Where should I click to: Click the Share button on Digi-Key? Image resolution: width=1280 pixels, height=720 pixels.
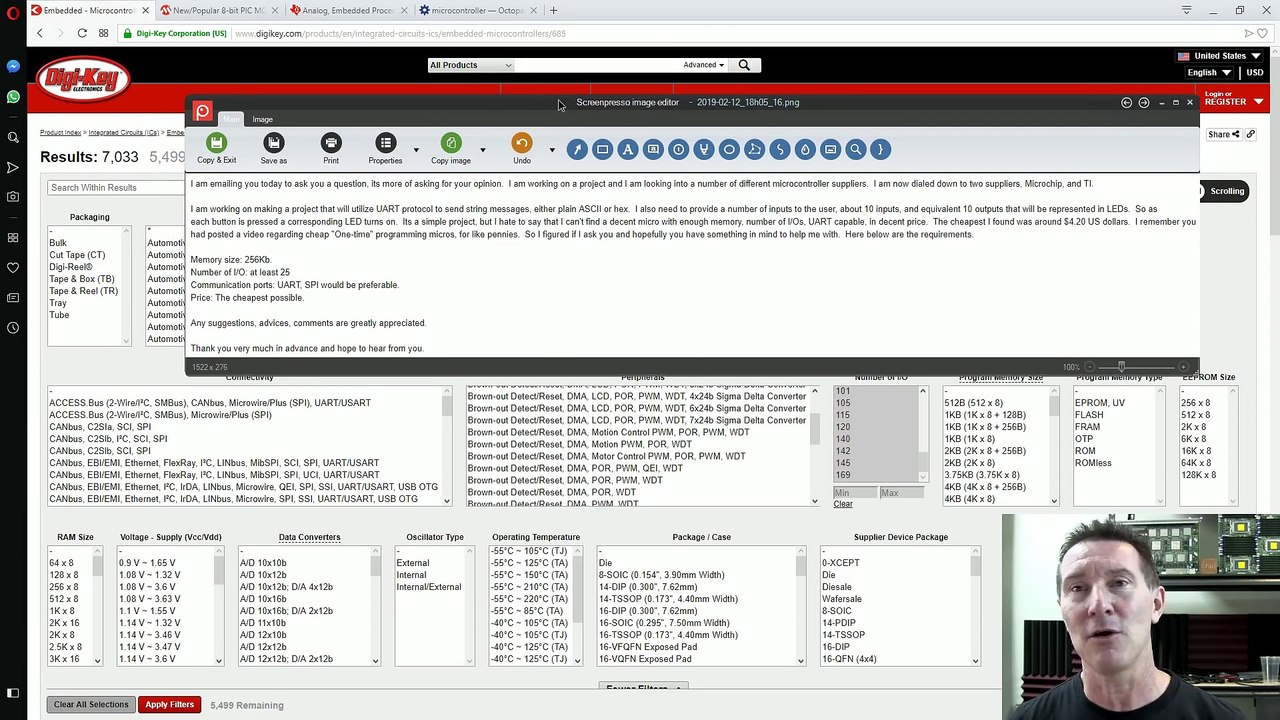tap(1223, 134)
